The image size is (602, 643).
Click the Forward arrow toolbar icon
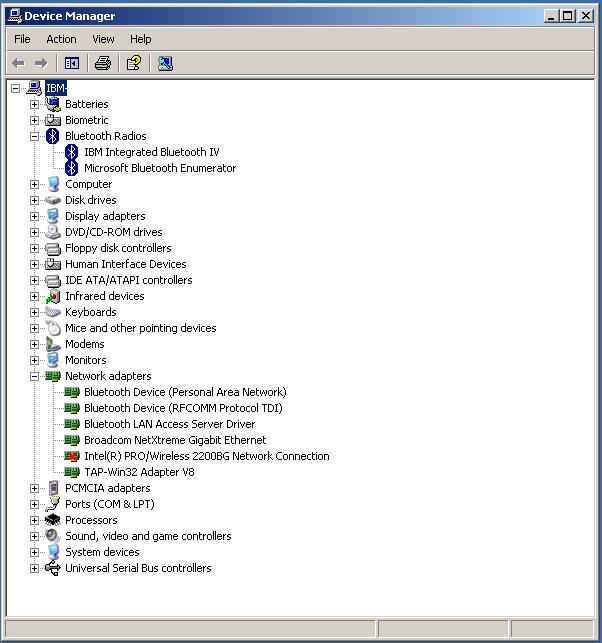pos(41,63)
